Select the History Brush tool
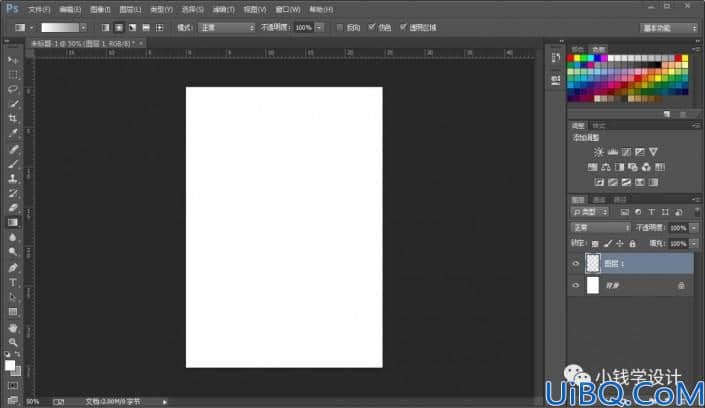 pos(13,193)
